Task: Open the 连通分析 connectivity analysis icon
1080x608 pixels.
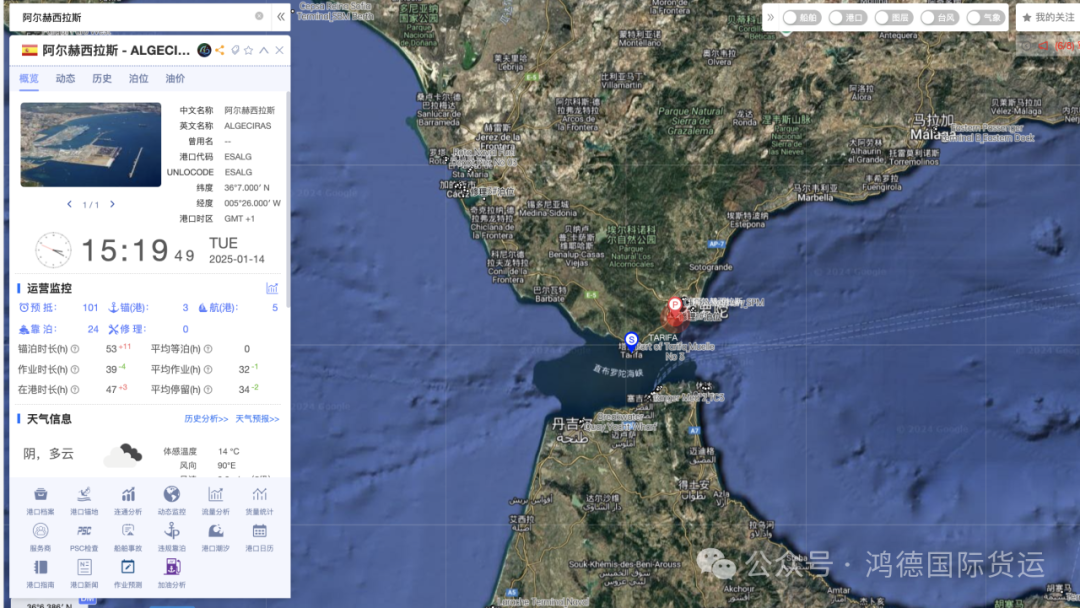Action: [128, 494]
